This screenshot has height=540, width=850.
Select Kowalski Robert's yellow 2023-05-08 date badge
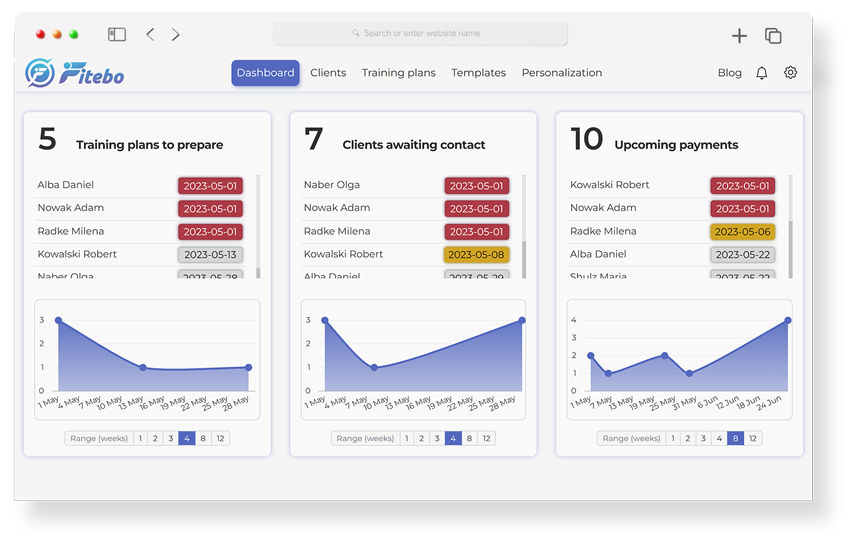click(476, 255)
